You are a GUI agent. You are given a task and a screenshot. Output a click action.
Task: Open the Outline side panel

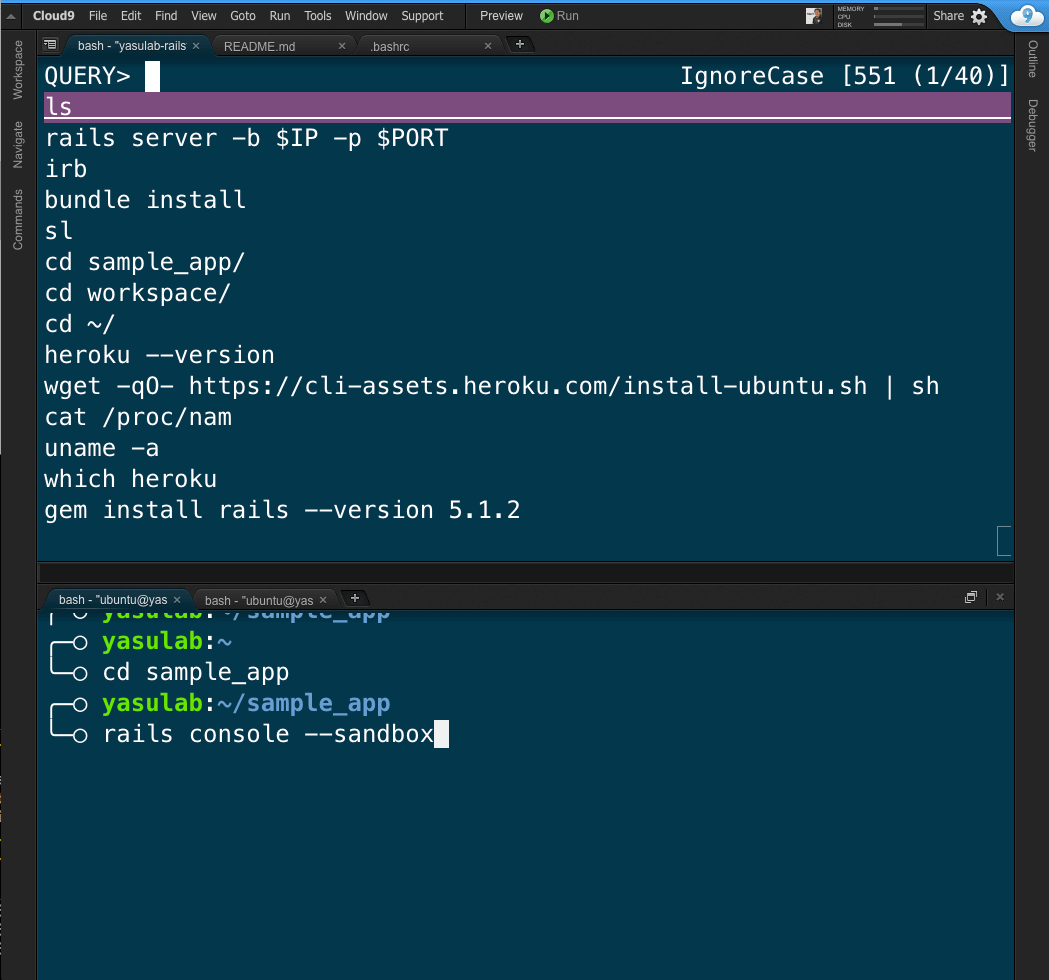click(1032, 59)
